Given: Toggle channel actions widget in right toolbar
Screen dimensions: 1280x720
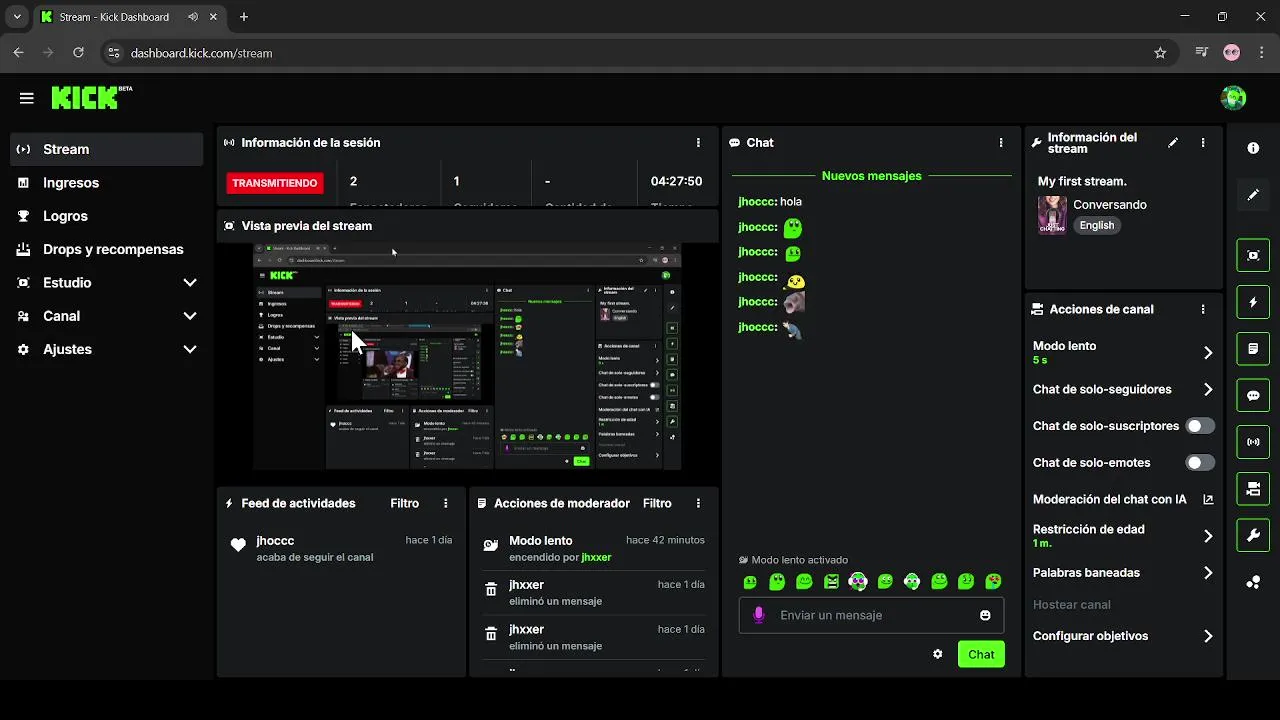Looking at the screenshot, I should click(1253, 489).
